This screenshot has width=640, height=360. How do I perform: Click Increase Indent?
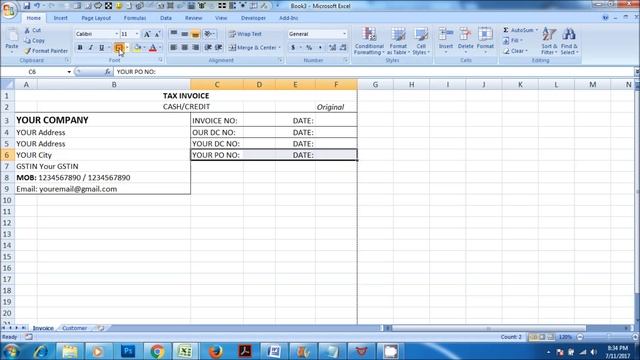219,48
